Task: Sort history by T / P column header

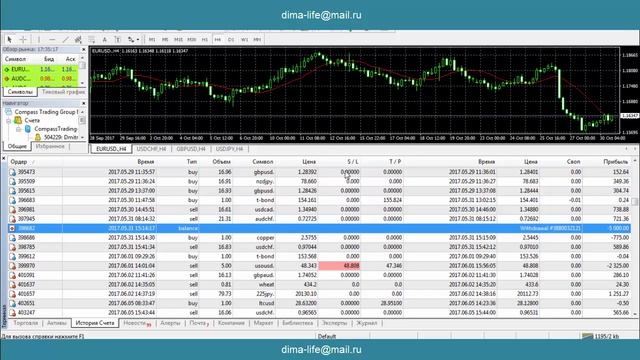Action: (x=395, y=162)
